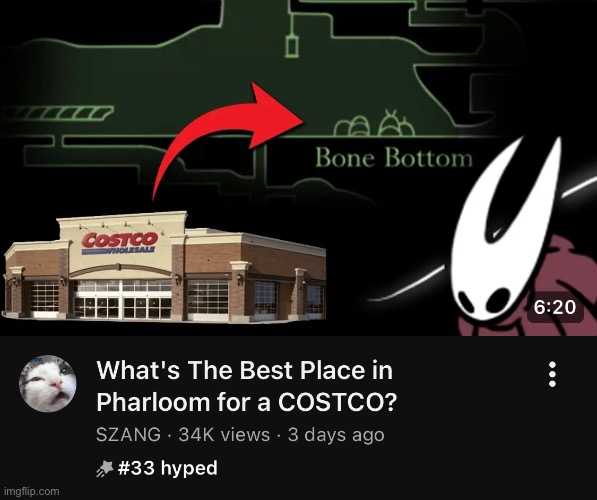Image resolution: width=597 pixels, height=500 pixels.
Task: Click the Costco Wholesale store image
Action: [164, 267]
